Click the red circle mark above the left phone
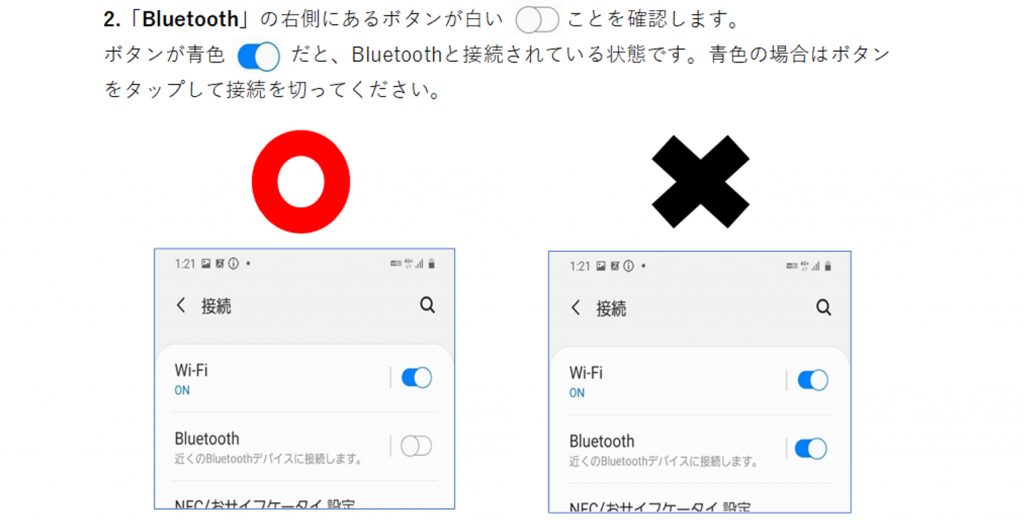Screen dimensions: 1024x520 pyautogui.click(x=301, y=182)
